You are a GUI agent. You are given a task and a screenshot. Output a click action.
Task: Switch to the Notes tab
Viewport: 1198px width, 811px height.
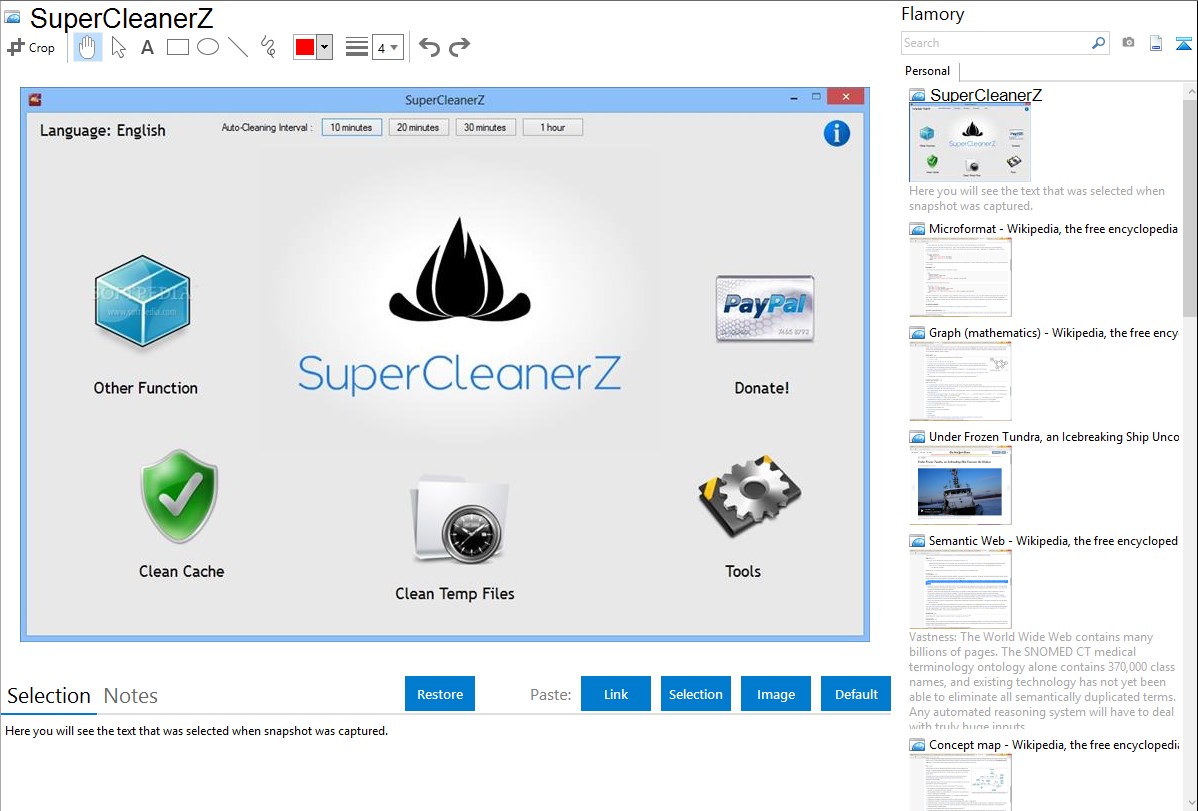130,696
